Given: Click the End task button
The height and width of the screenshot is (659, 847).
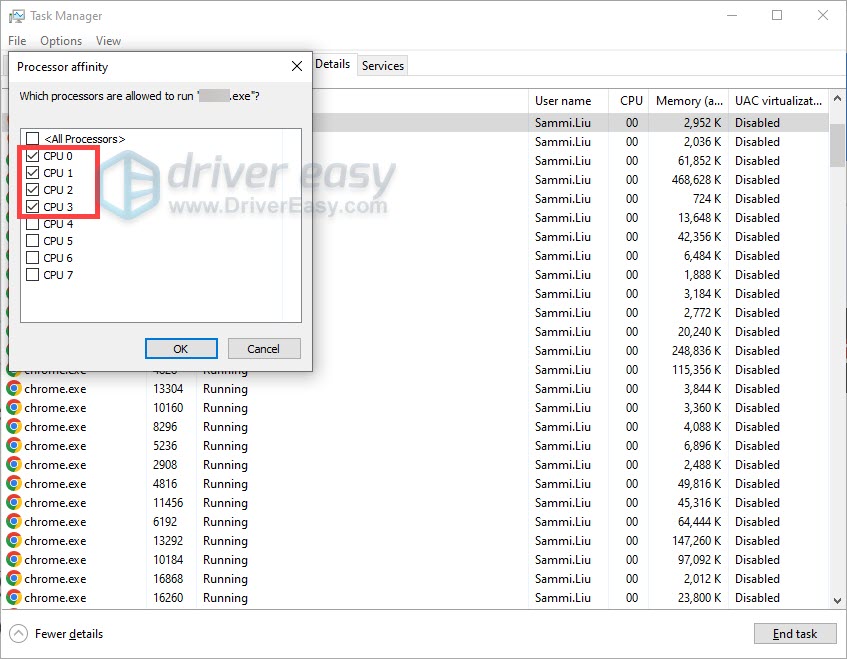Looking at the screenshot, I should [795, 633].
